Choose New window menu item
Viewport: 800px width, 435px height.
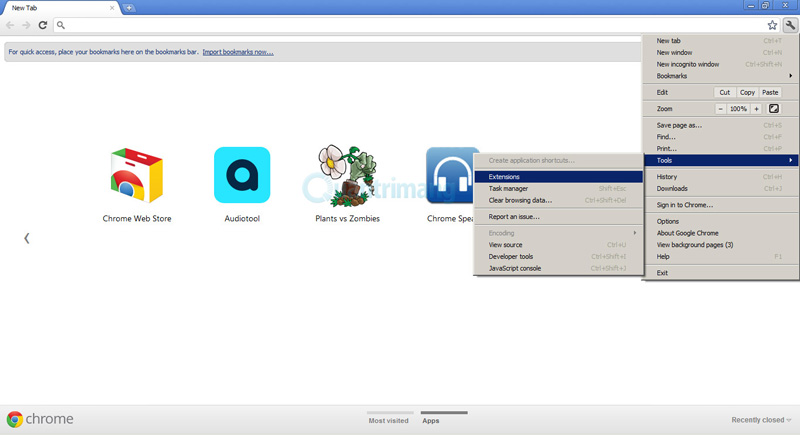(x=720, y=53)
